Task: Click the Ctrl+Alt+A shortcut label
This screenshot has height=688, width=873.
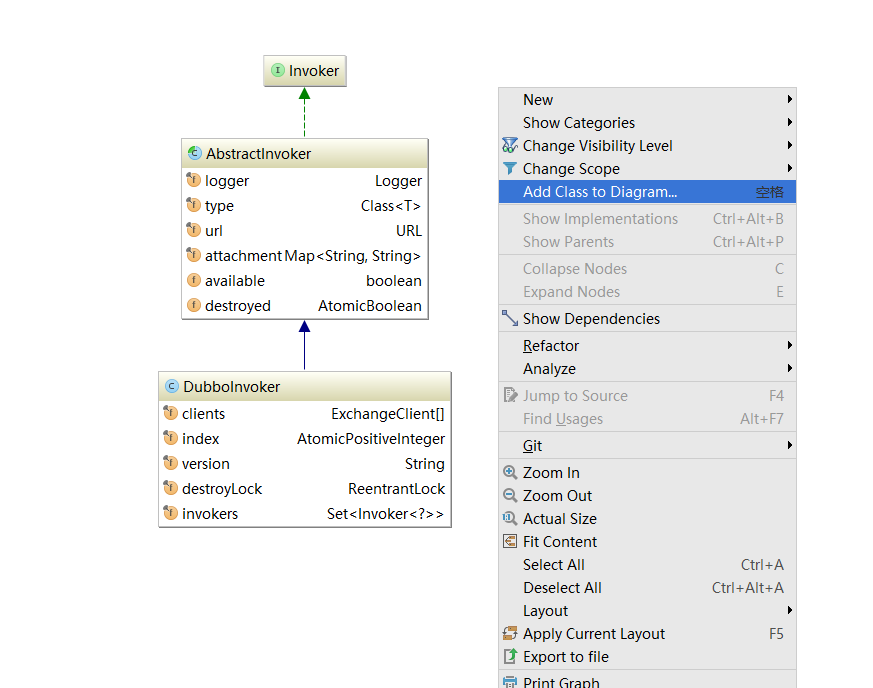Action: coord(747,587)
